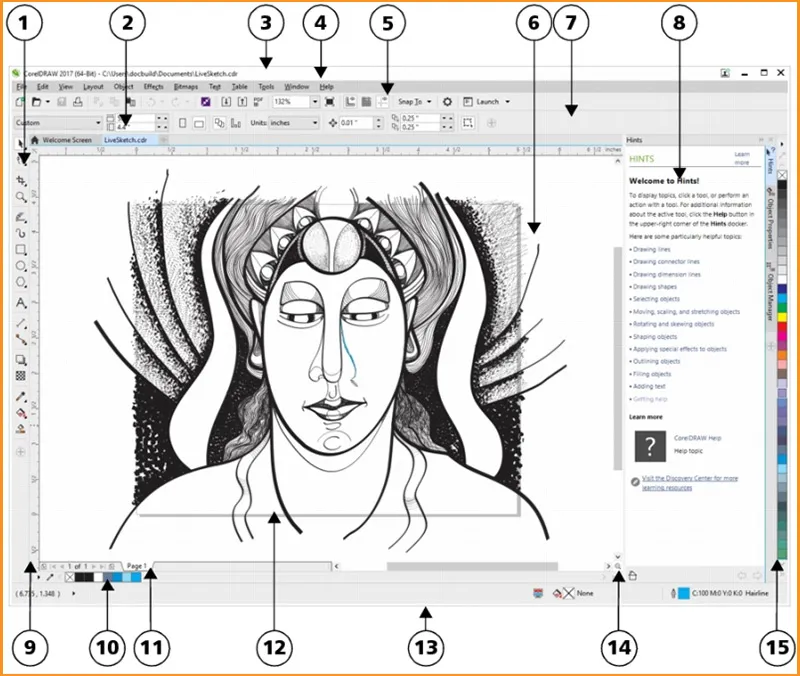Open the Drawing connector lines hint topic
The height and width of the screenshot is (676, 800).
coord(666,261)
